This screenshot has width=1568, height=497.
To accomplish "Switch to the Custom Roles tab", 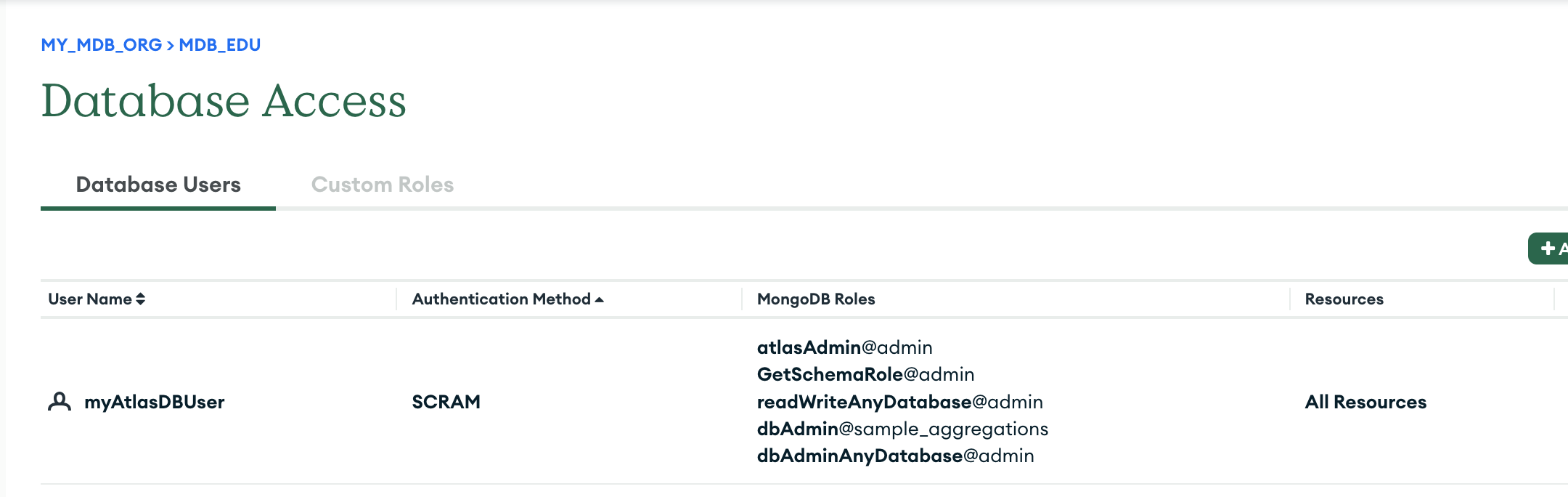I will coord(383,185).
